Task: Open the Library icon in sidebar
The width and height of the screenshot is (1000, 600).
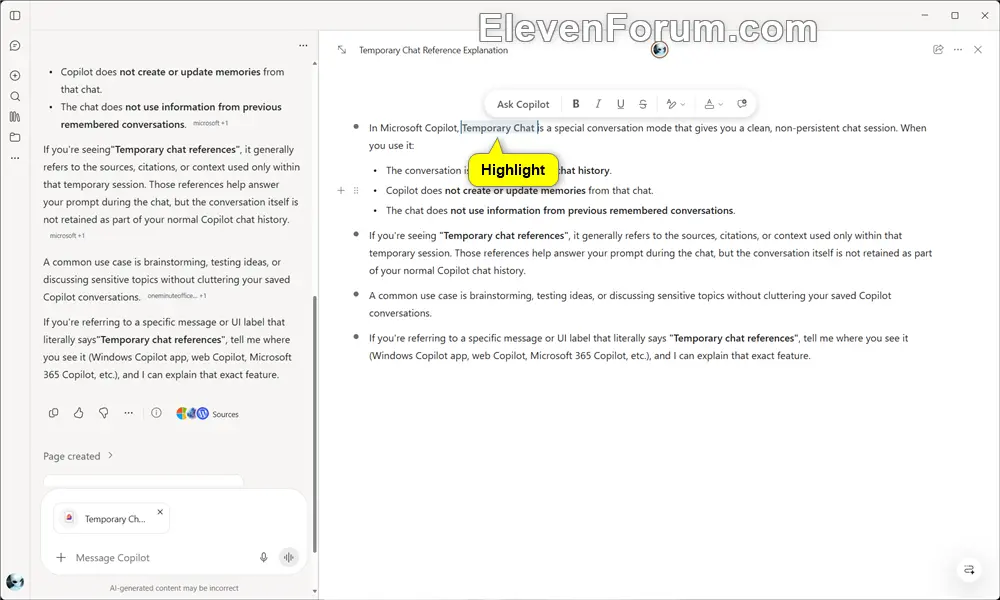Action: point(15,117)
